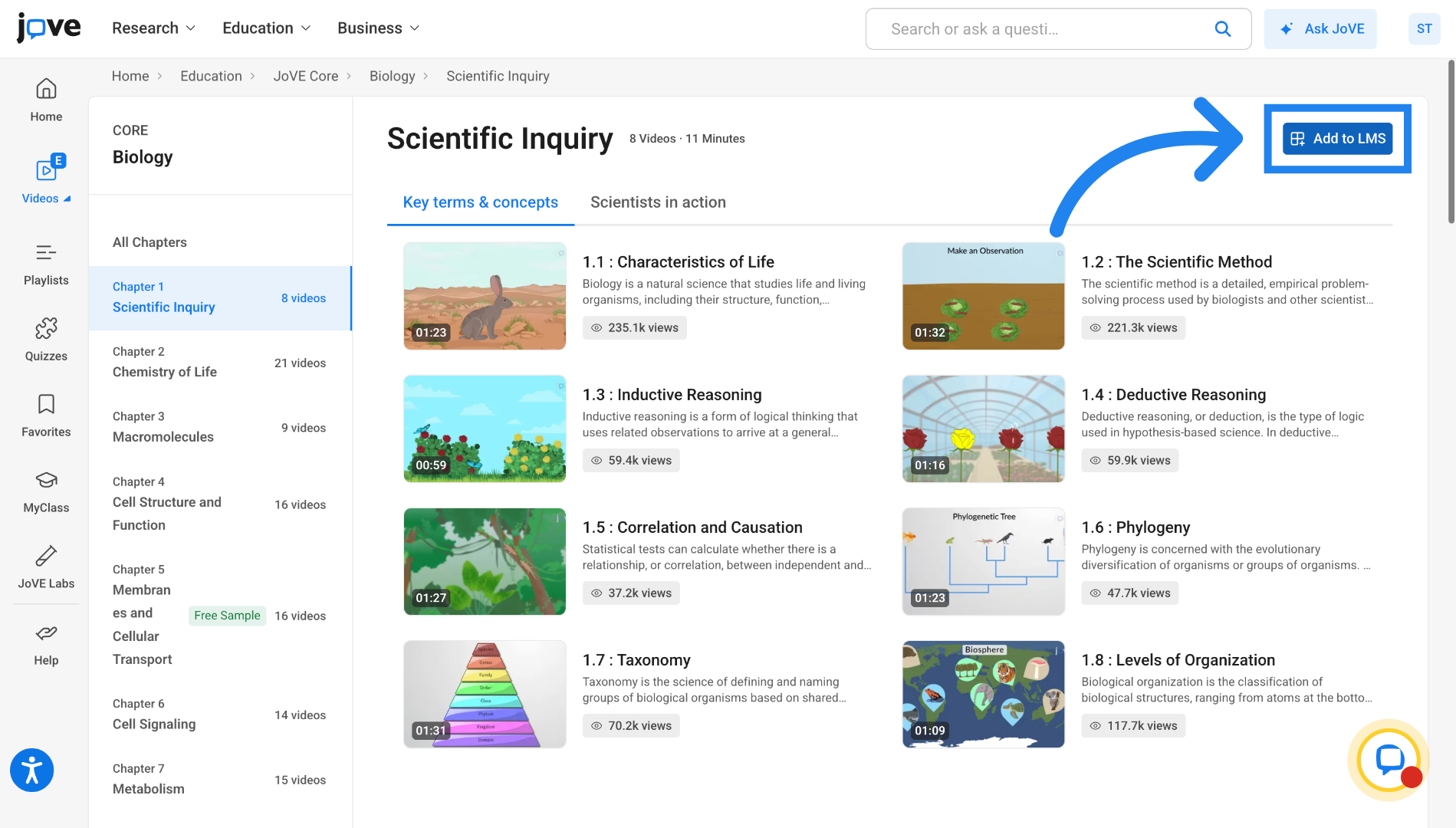Open the 1.2 The Scientific Method title
Screen dimensions: 1456x828
pos(1176,262)
